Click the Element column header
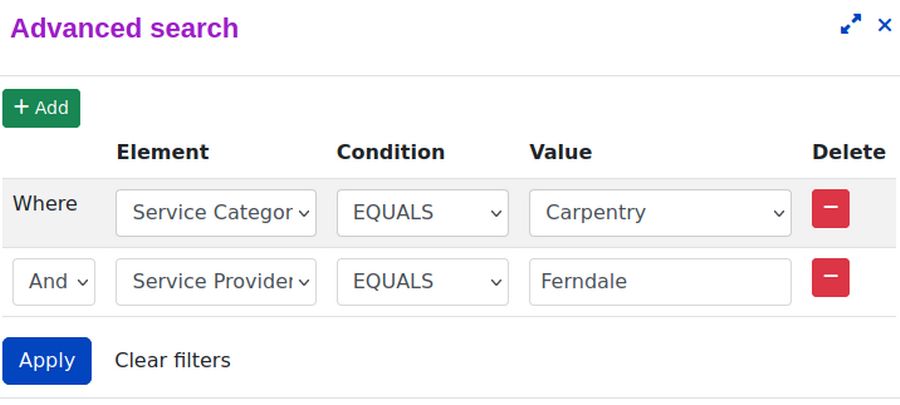 pos(163,152)
